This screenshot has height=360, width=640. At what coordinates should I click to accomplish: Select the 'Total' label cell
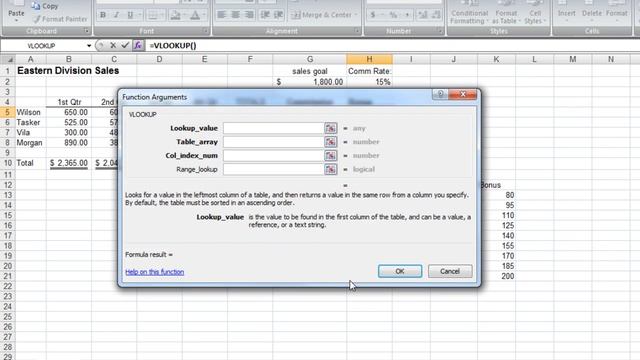coord(31,163)
